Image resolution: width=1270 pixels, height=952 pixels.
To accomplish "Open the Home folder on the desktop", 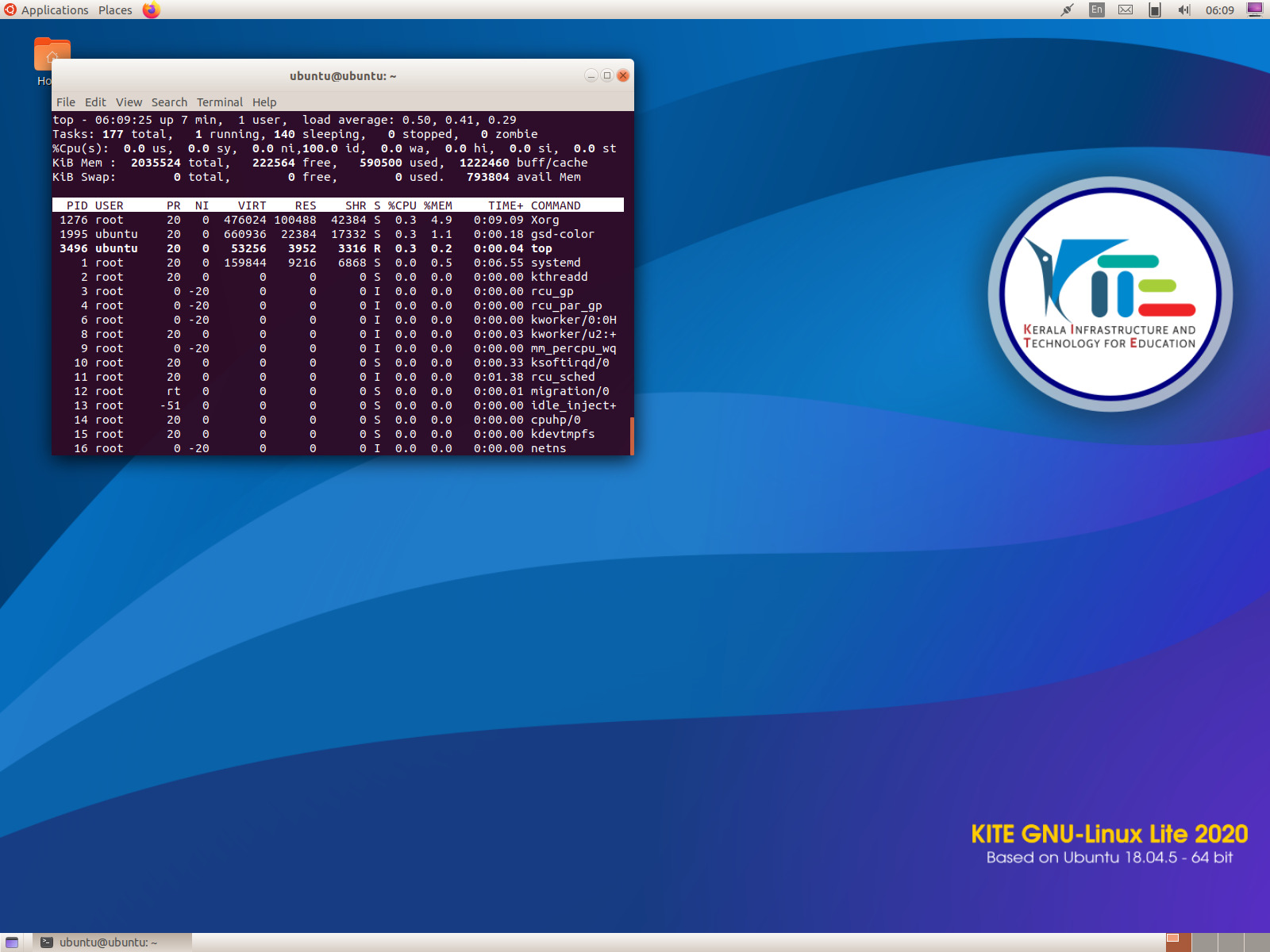I will [x=52, y=54].
